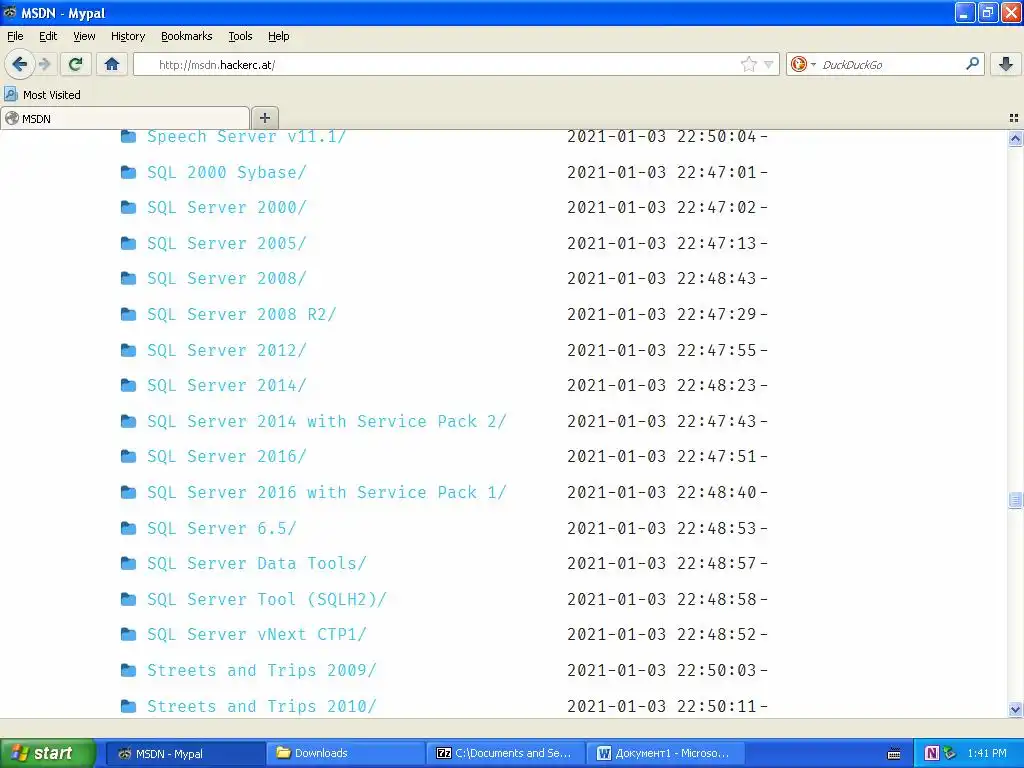Reload the page with the refresh icon
The width and height of the screenshot is (1024, 768).
[x=76, y=64]
